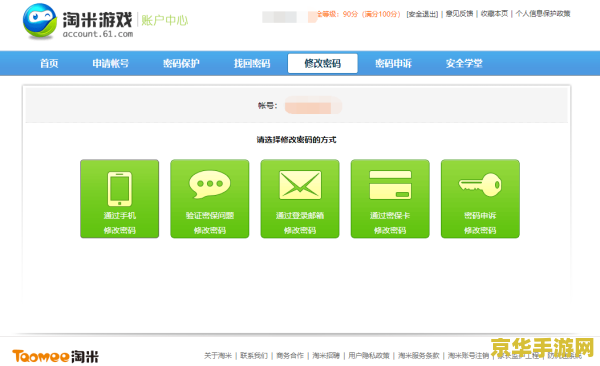Choose 验证密保问题 修改密码 option

click(210, 199)
